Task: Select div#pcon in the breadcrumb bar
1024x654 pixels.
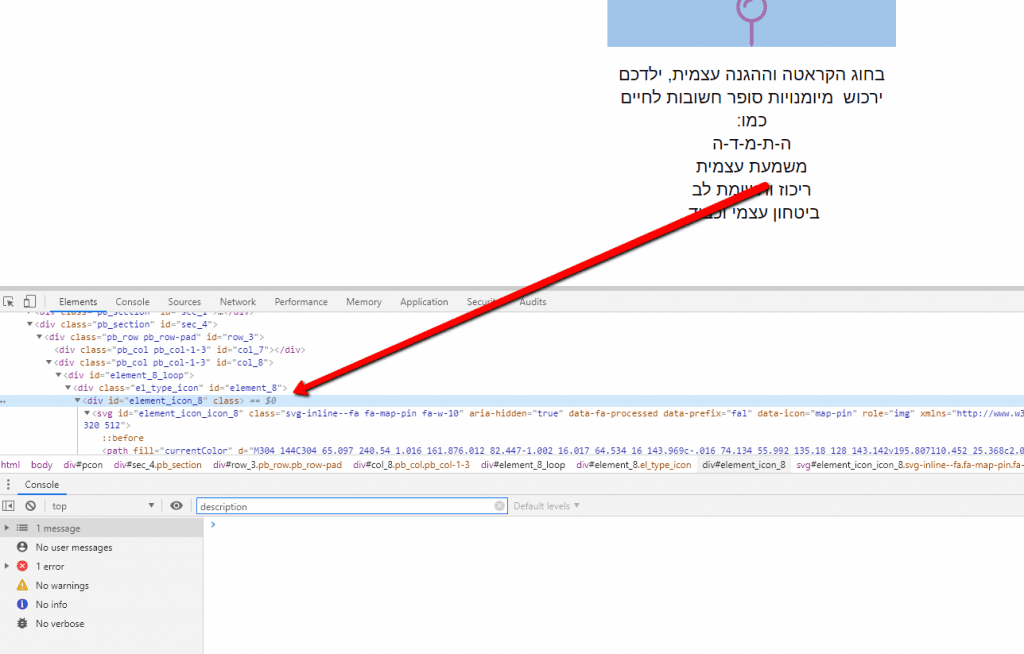Action: tap(82, 465)
